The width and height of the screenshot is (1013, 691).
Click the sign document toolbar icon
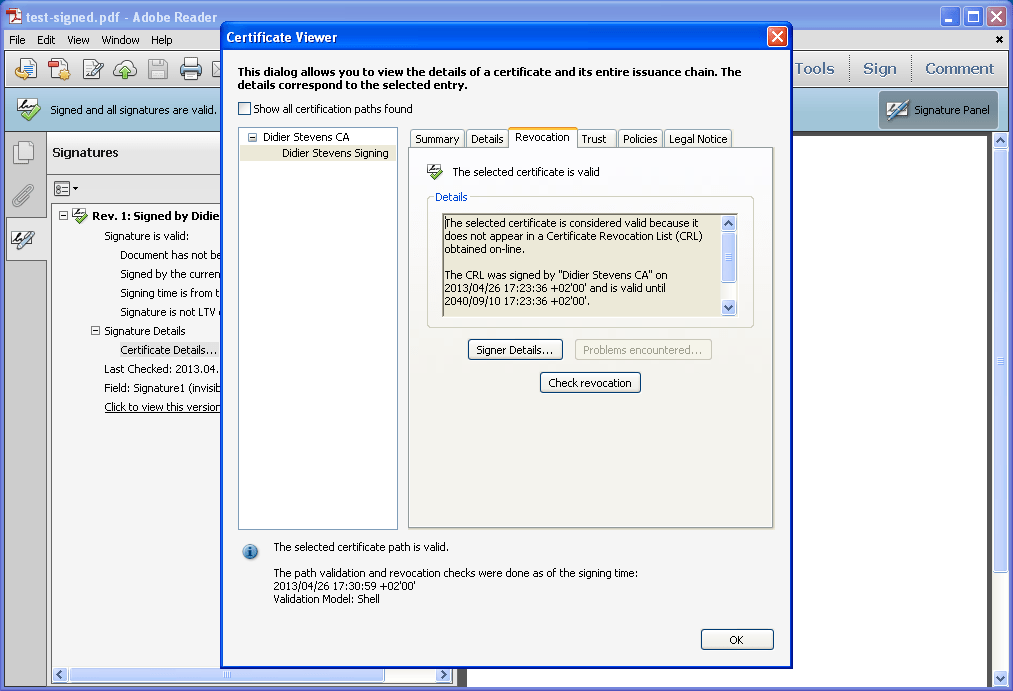(x=93, y=69)
